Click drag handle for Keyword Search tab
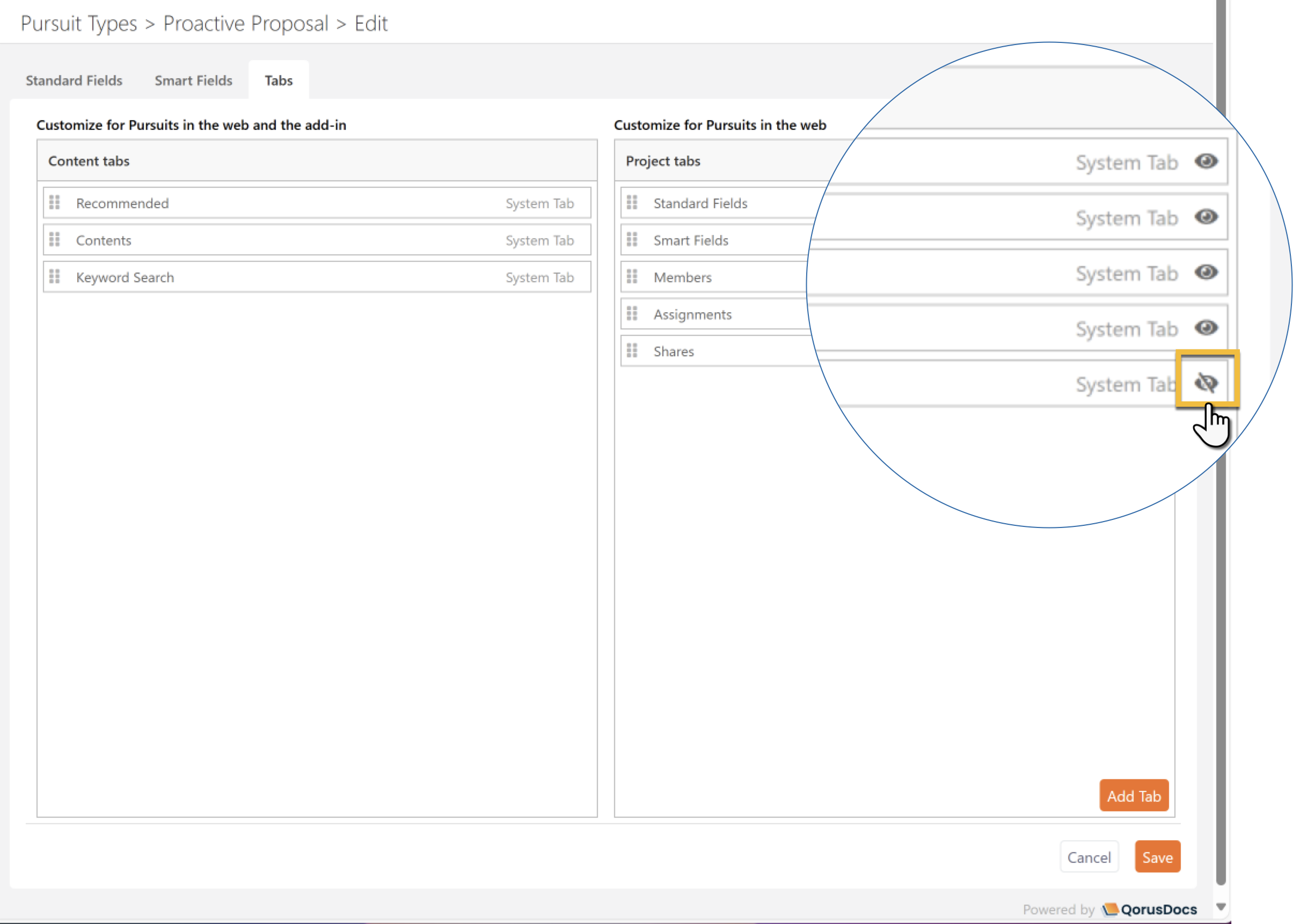This screenshot has height=924, width=1300. coord(55,276)
